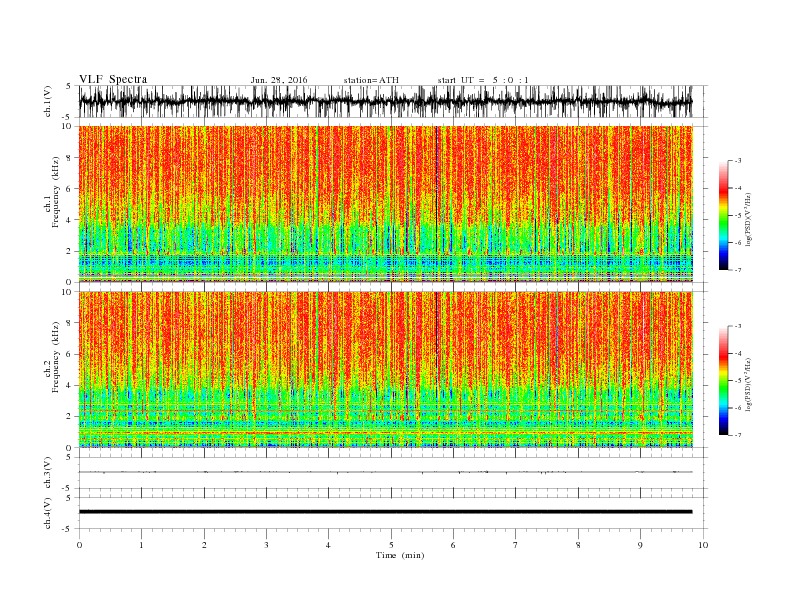The width and height of the screenshot is (792, 612).
Task: Click time-axis tick label "9"
Action: click(640, 545)
